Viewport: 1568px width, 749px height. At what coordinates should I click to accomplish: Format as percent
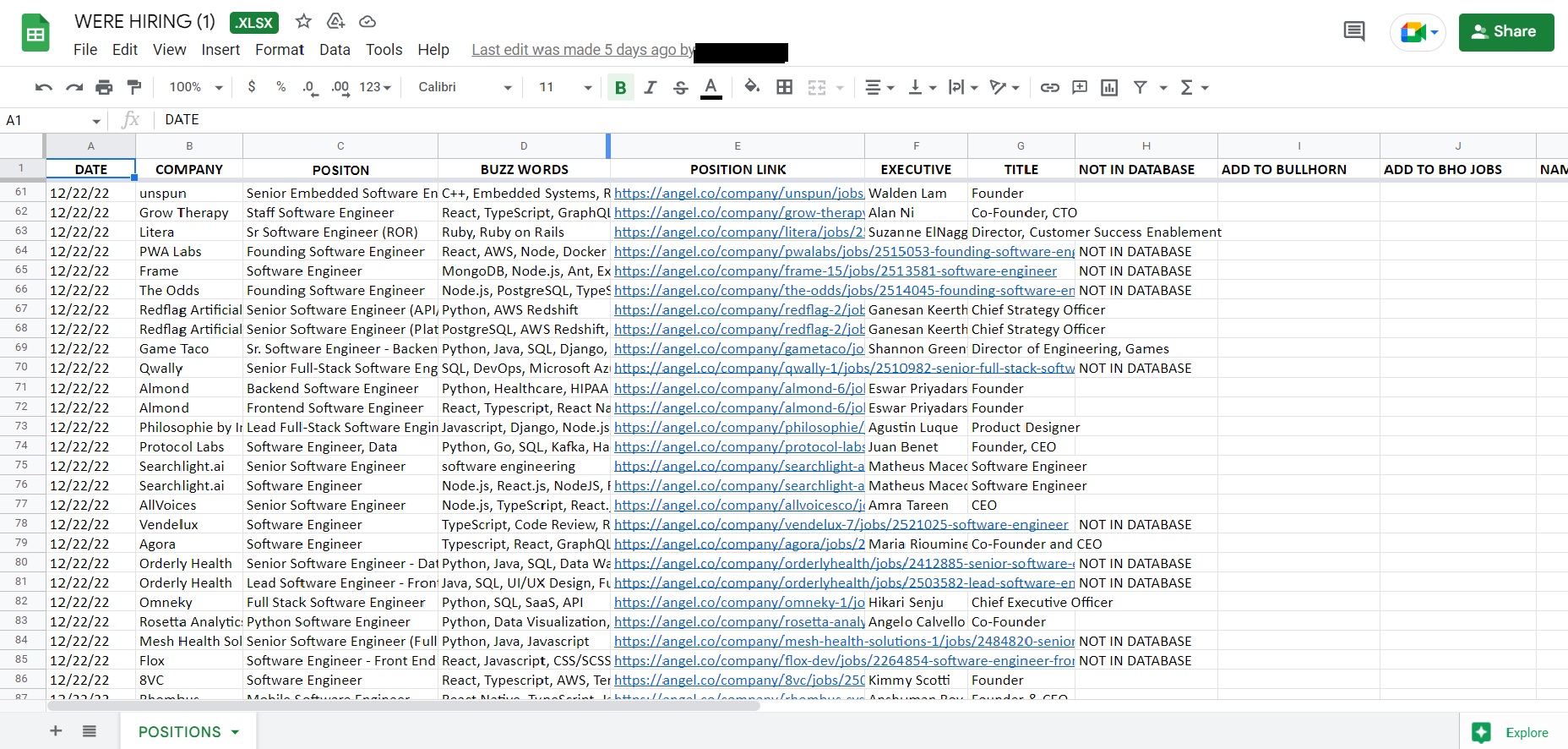[x=281, y=87]
